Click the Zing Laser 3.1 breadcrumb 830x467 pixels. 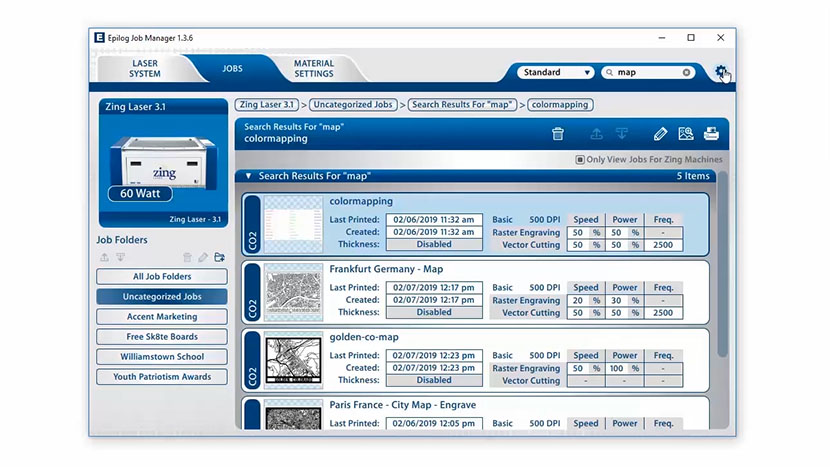click(x=267, y=104)
